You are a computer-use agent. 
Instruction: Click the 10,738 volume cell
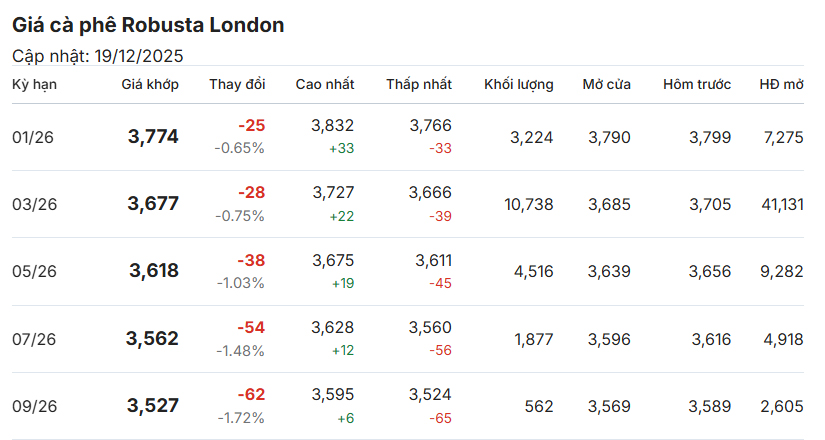[x=529, y=204]
